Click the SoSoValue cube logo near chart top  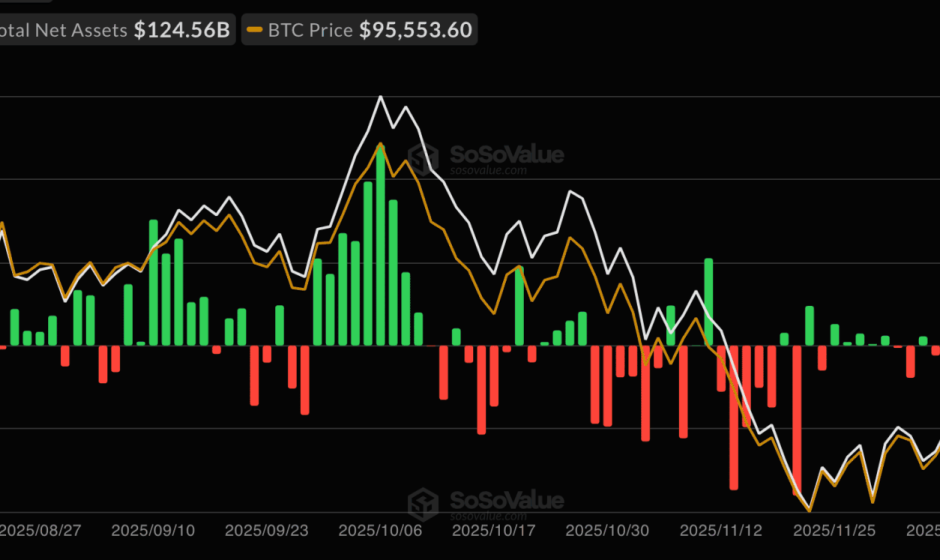click(422, 158)
